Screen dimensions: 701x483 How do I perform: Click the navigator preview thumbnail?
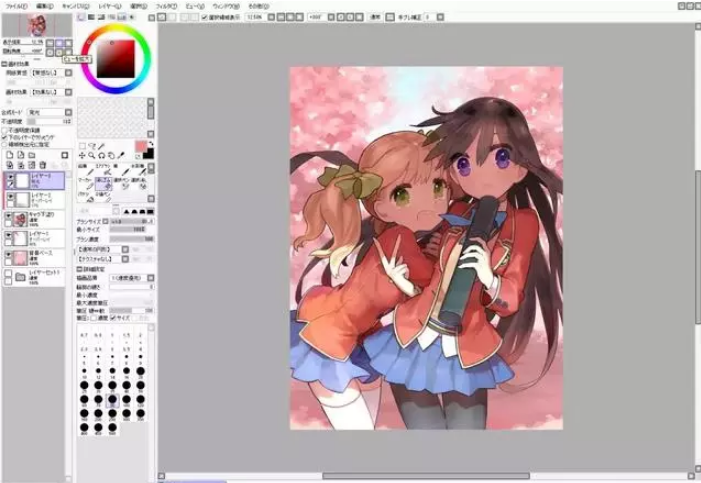pyautogui.click(x=37, y=25)
